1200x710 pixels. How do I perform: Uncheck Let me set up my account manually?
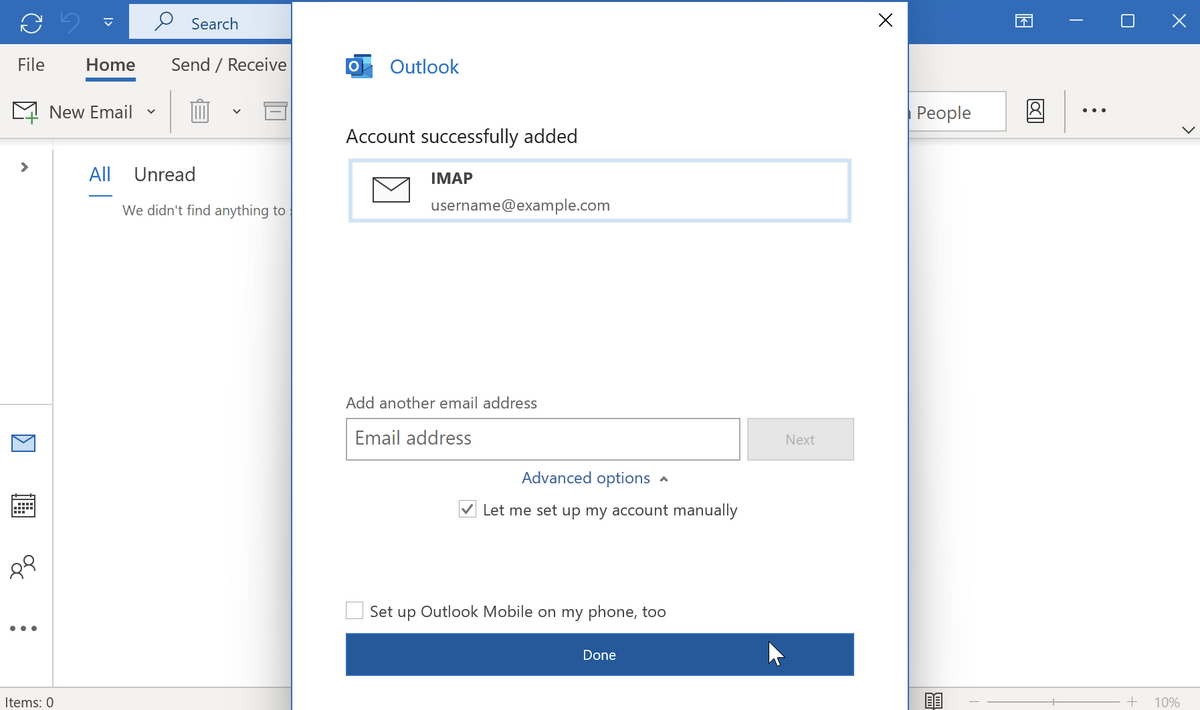[467, 509]
